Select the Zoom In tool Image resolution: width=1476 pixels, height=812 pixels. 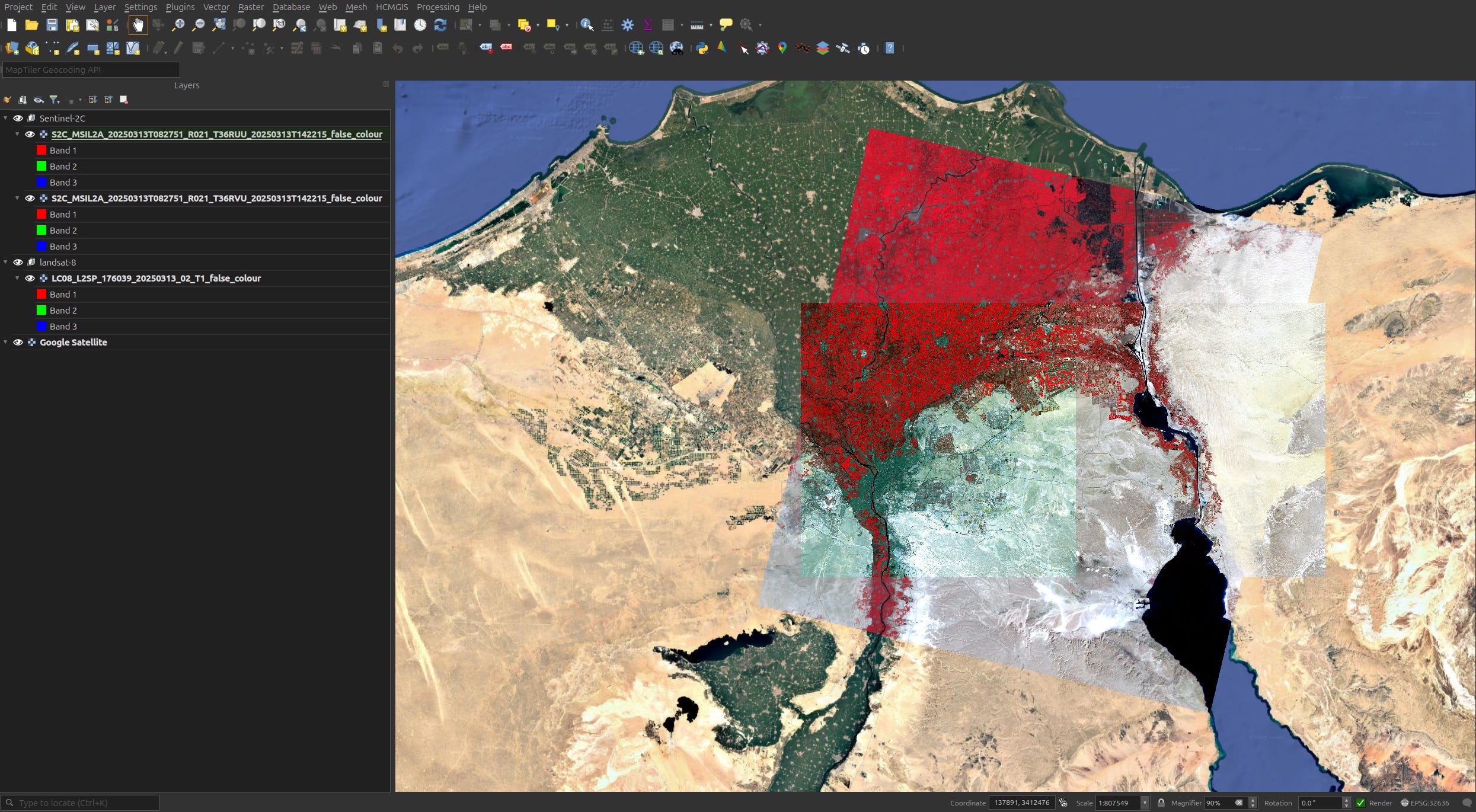(177, 25)
